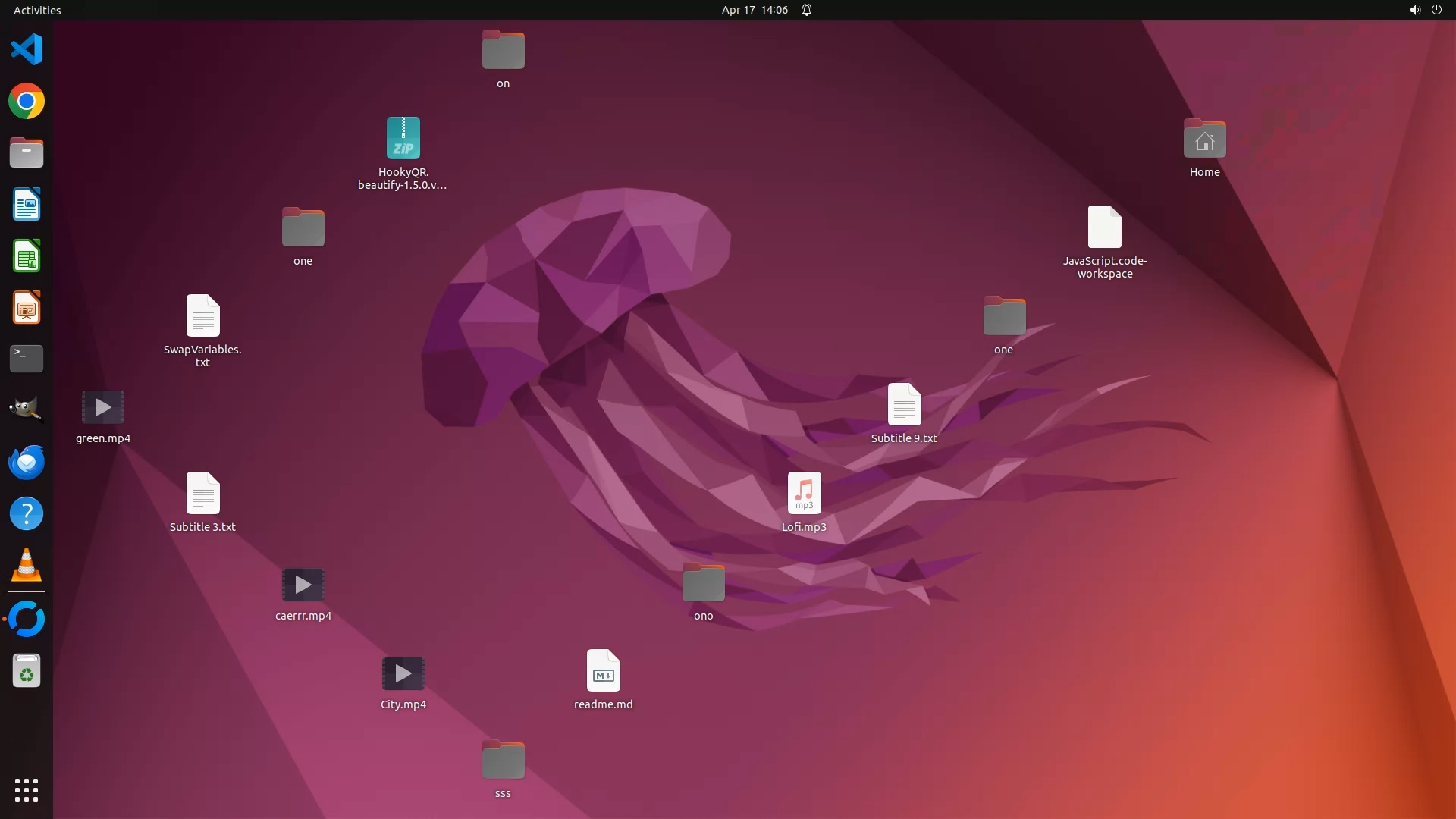The image size is (1456, 819).
Task: Open system menu via power icon
Action: point(1436,10)
